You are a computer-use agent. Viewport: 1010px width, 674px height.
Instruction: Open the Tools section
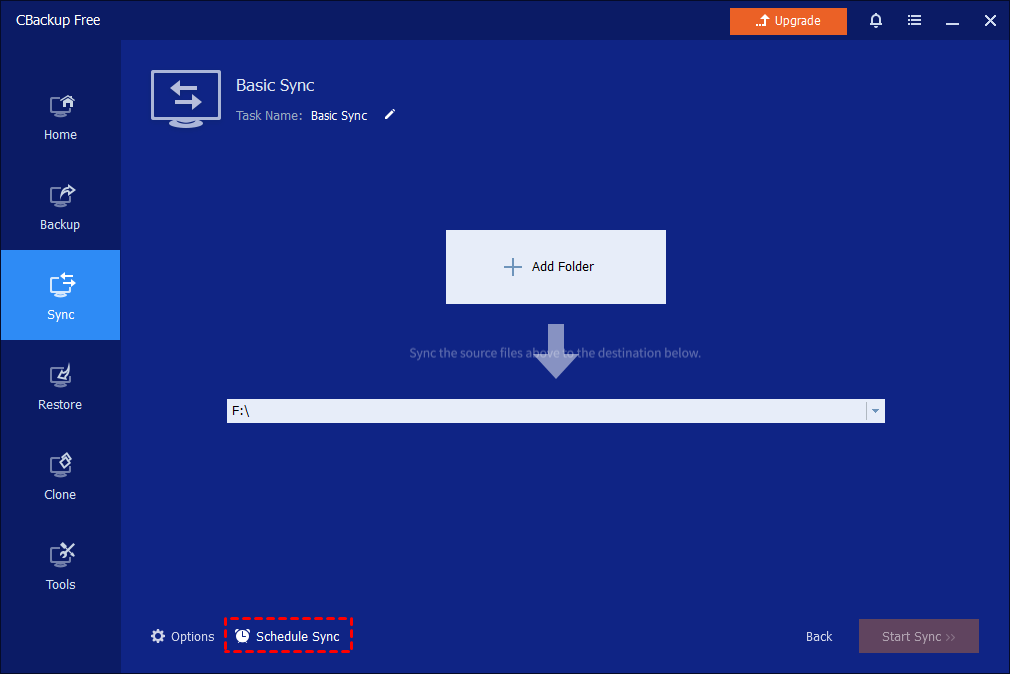tap(60, 566)
